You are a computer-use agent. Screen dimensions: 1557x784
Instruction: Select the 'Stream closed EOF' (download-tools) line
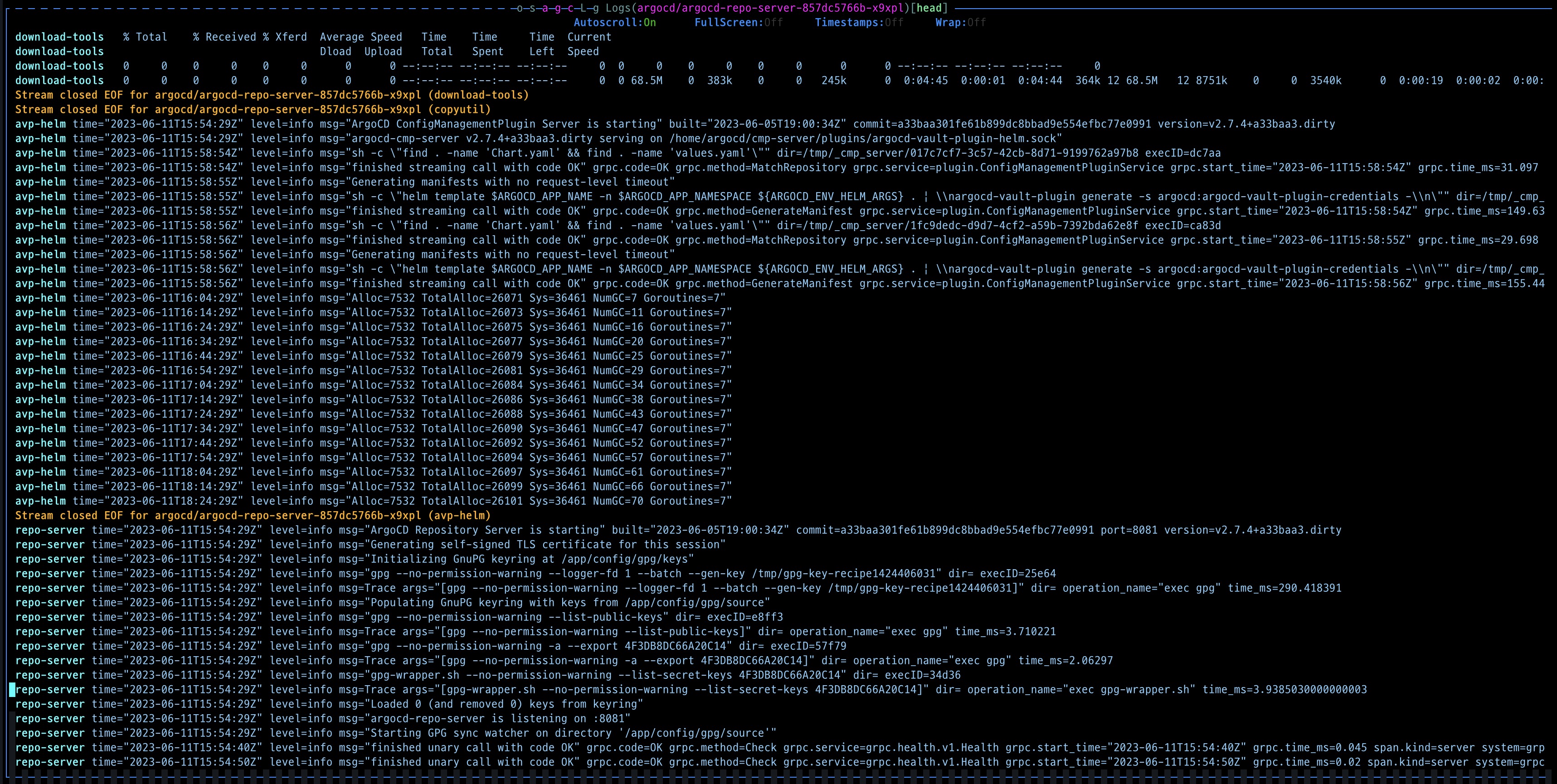pos(272,95)
